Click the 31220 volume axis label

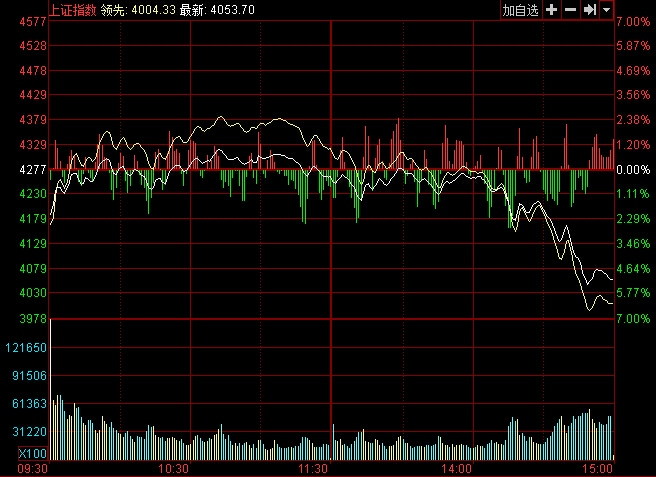[30, 431]
